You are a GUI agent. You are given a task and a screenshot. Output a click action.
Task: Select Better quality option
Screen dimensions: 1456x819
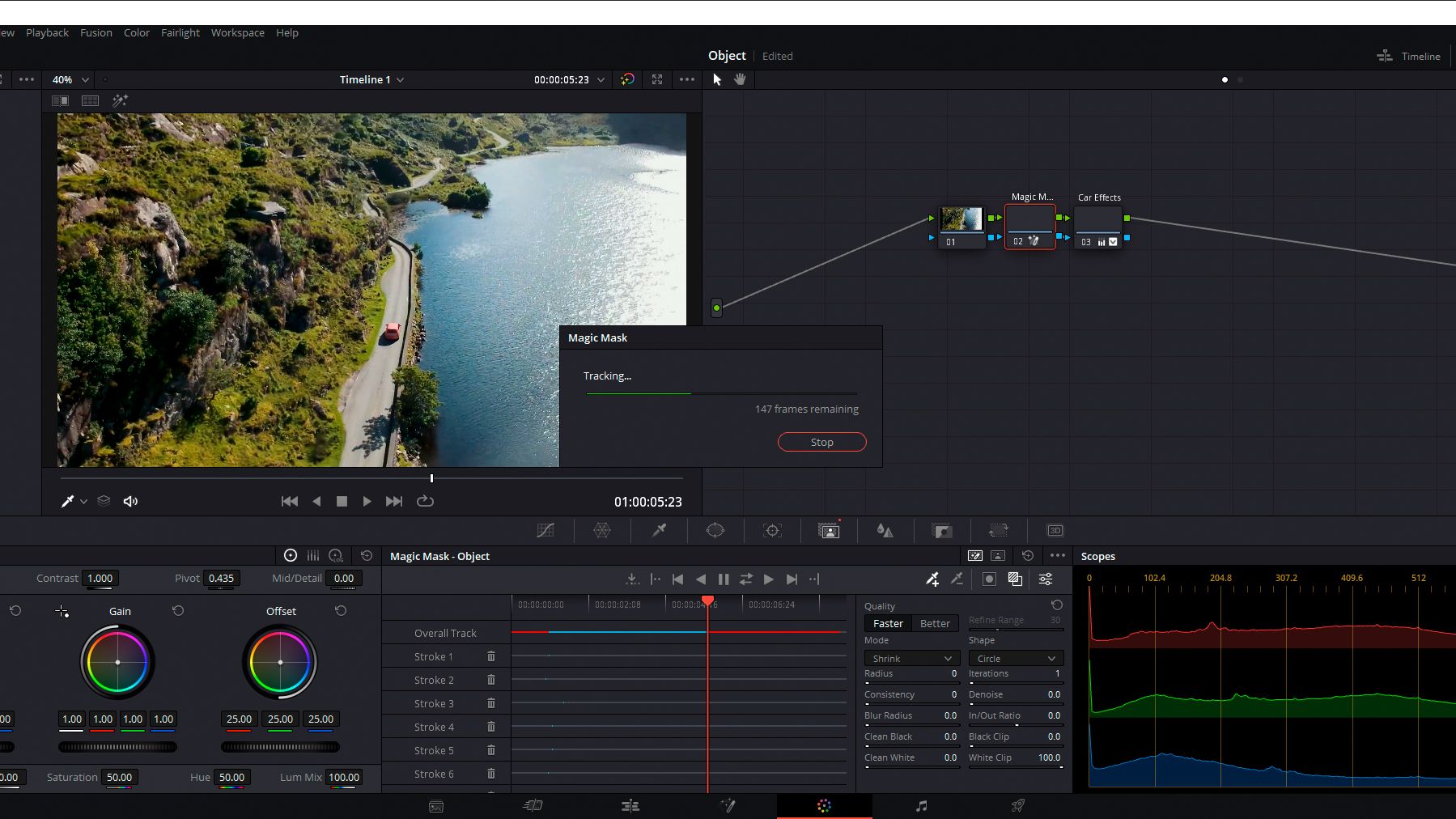point(935,623)
